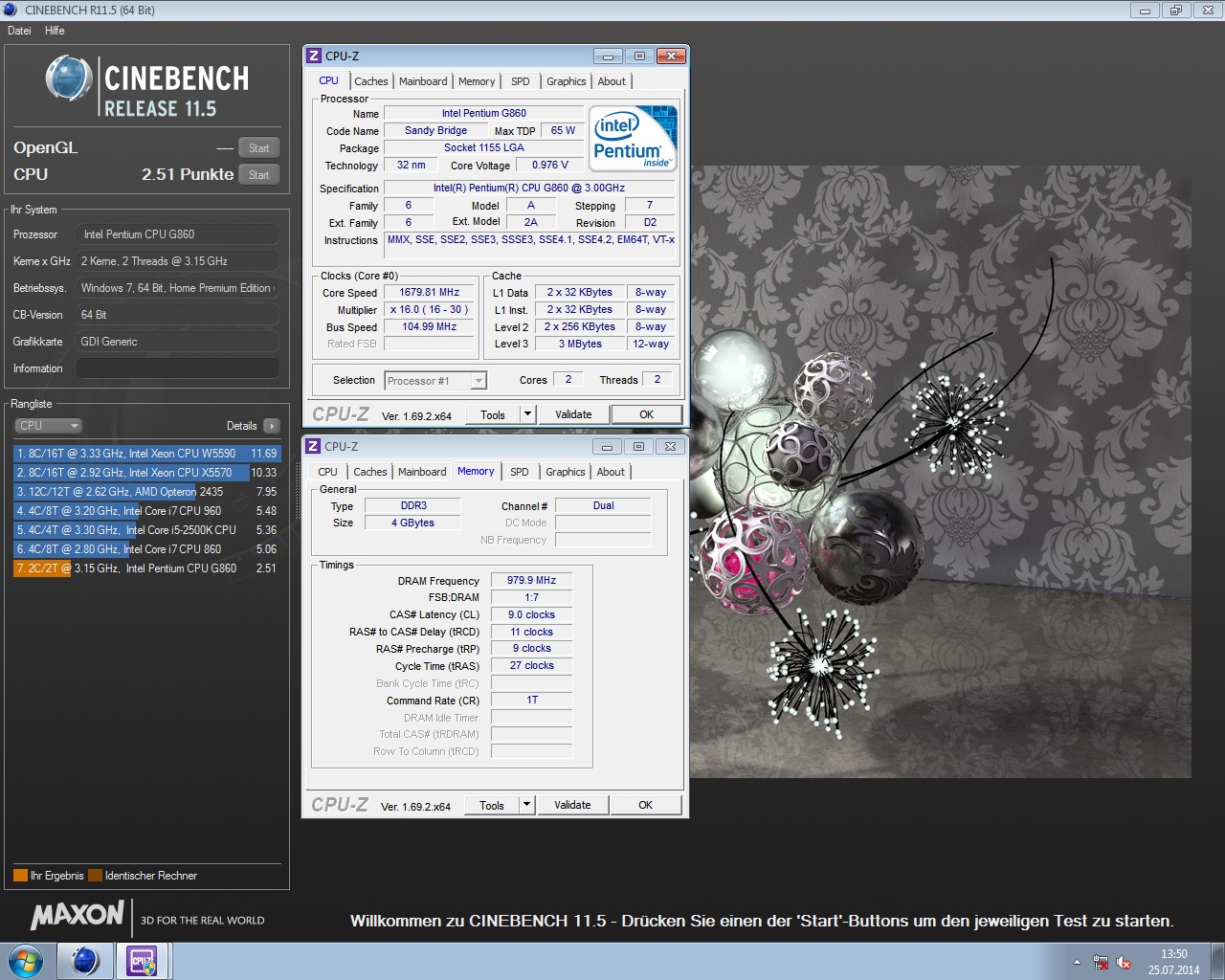
Task: Switch to Caches tab in bottom CPU-Z window
Action: pyautogui.click(x=370, y=472)
